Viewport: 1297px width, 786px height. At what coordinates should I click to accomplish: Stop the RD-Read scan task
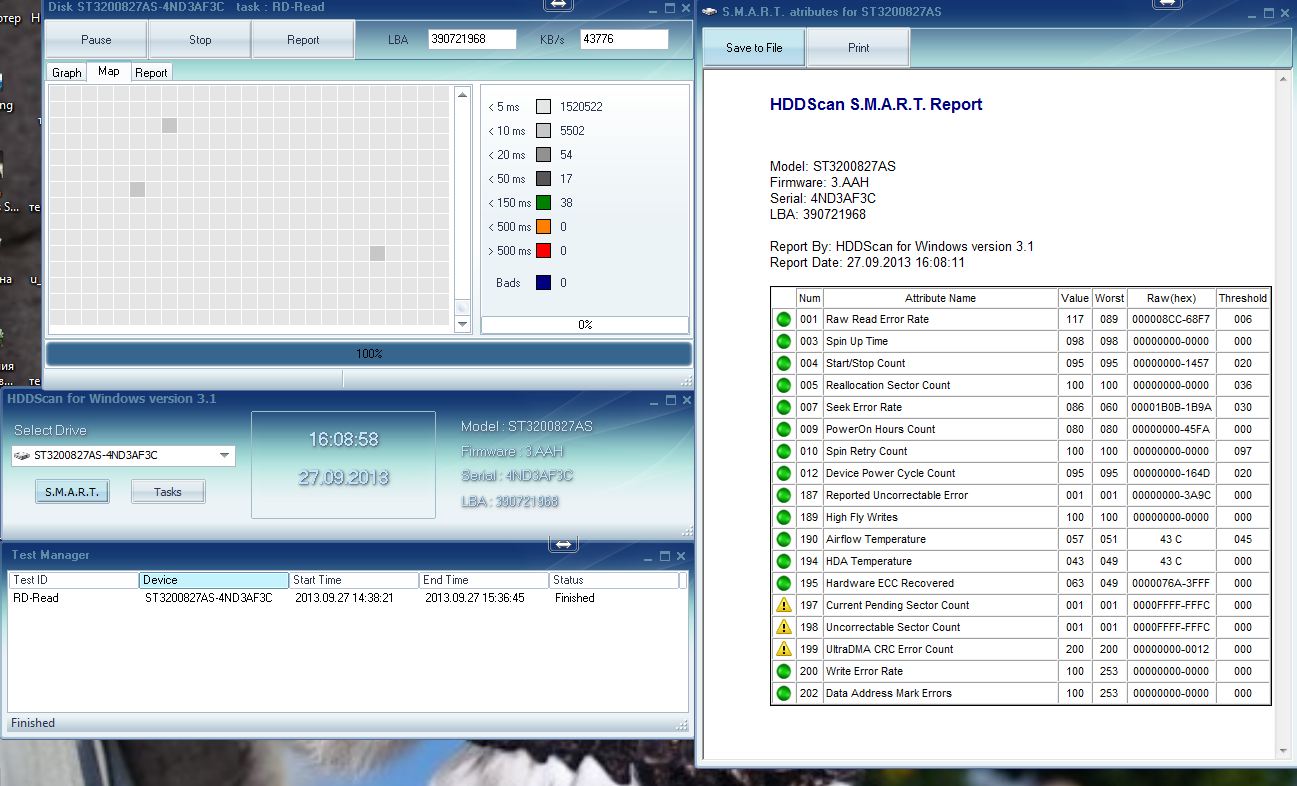tap(200, 40)
